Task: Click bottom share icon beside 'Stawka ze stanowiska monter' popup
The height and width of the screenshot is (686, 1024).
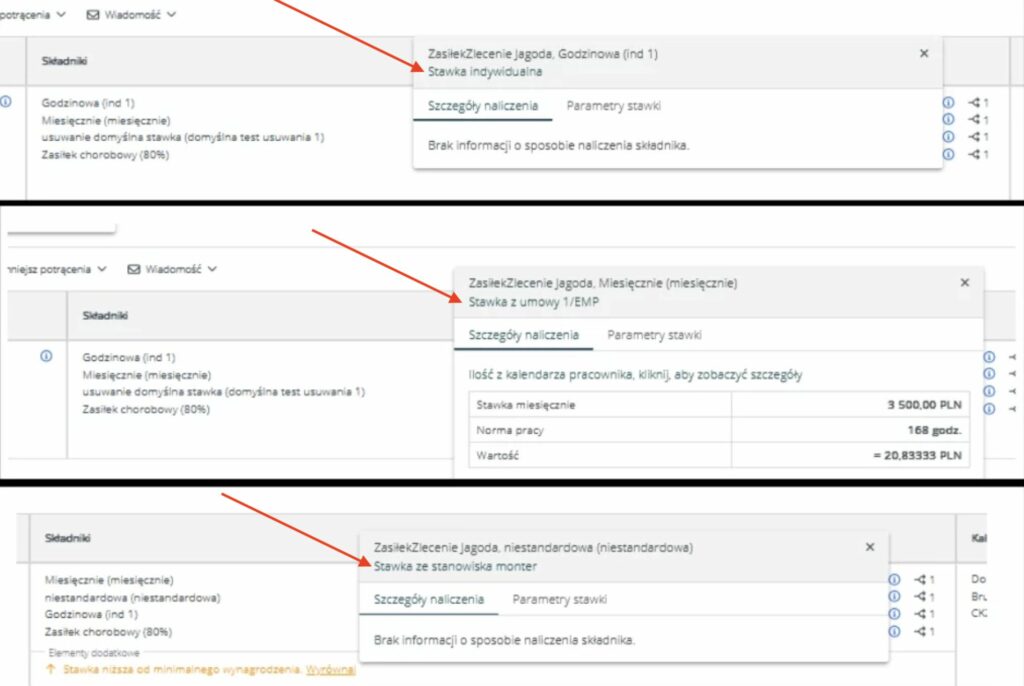Action: point(924,631)
